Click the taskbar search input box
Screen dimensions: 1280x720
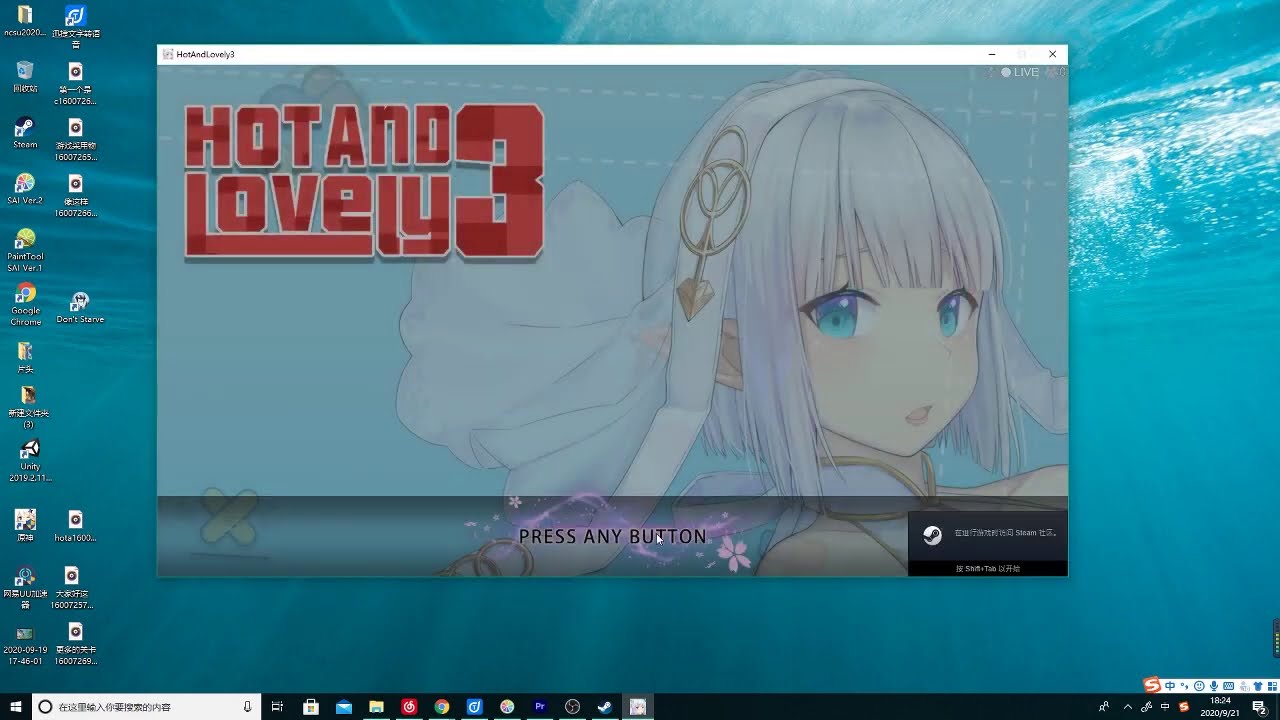point(146,707)
